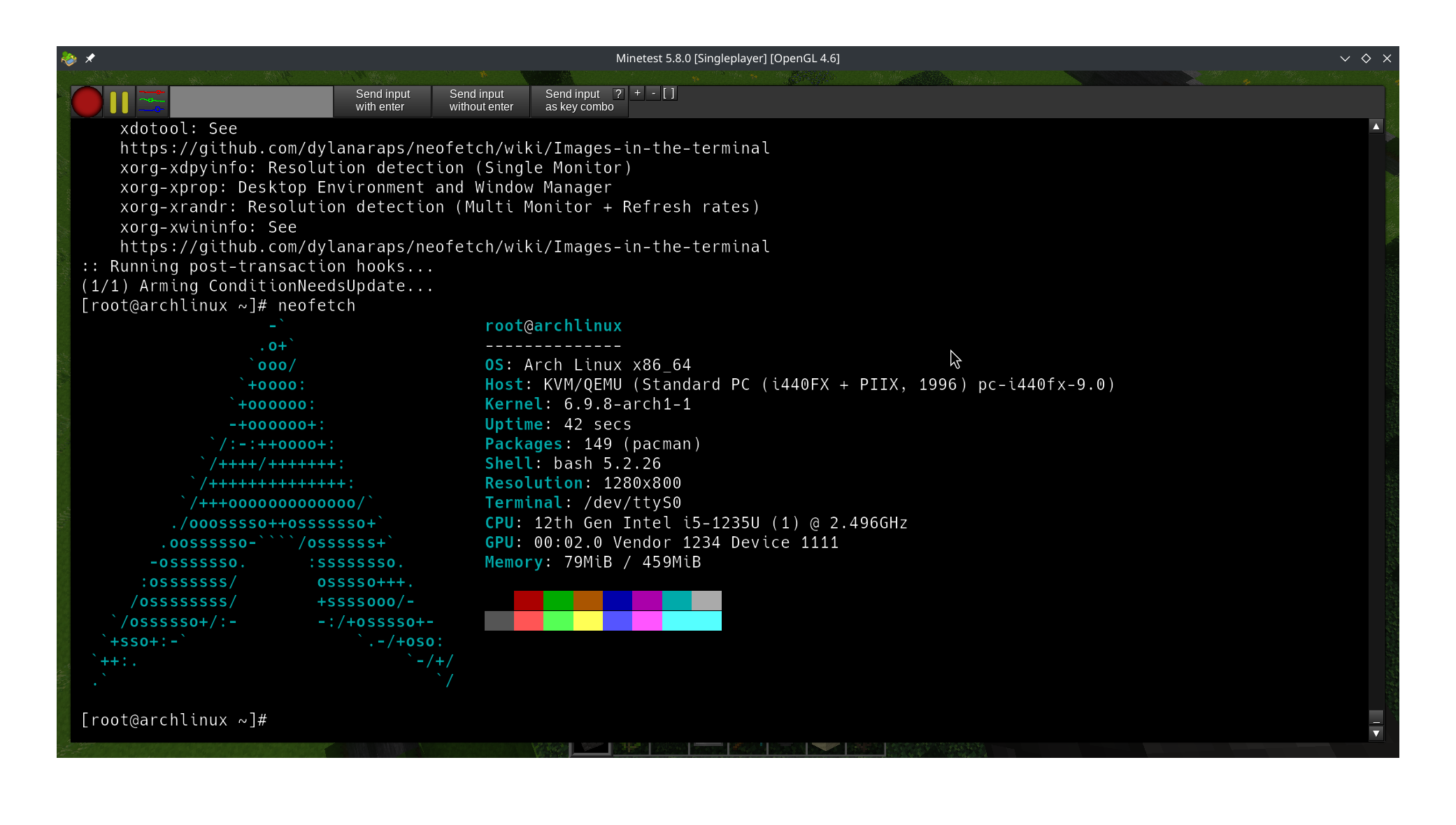Toggle fullscreen with bracket icon

pos(669,93)
